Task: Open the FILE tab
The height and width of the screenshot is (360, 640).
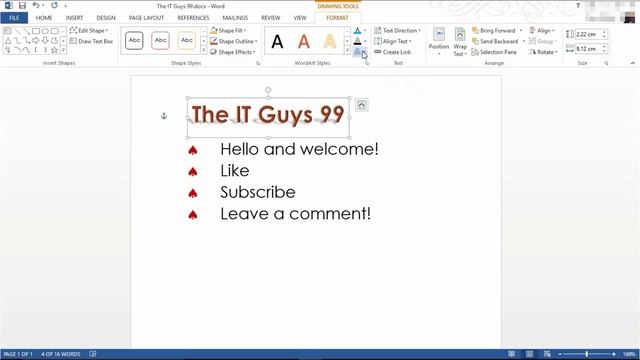Action: tap(14, 18)
